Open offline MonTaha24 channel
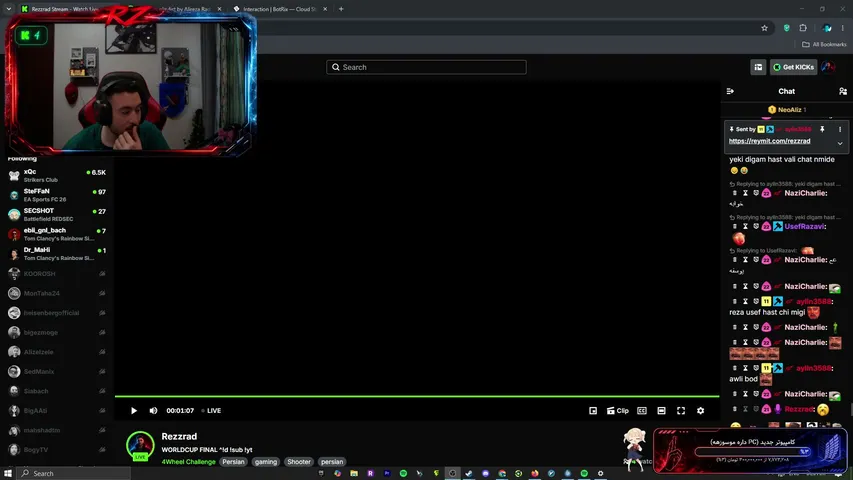Screen dimensions: 853x480 click(x=57, y=293)
